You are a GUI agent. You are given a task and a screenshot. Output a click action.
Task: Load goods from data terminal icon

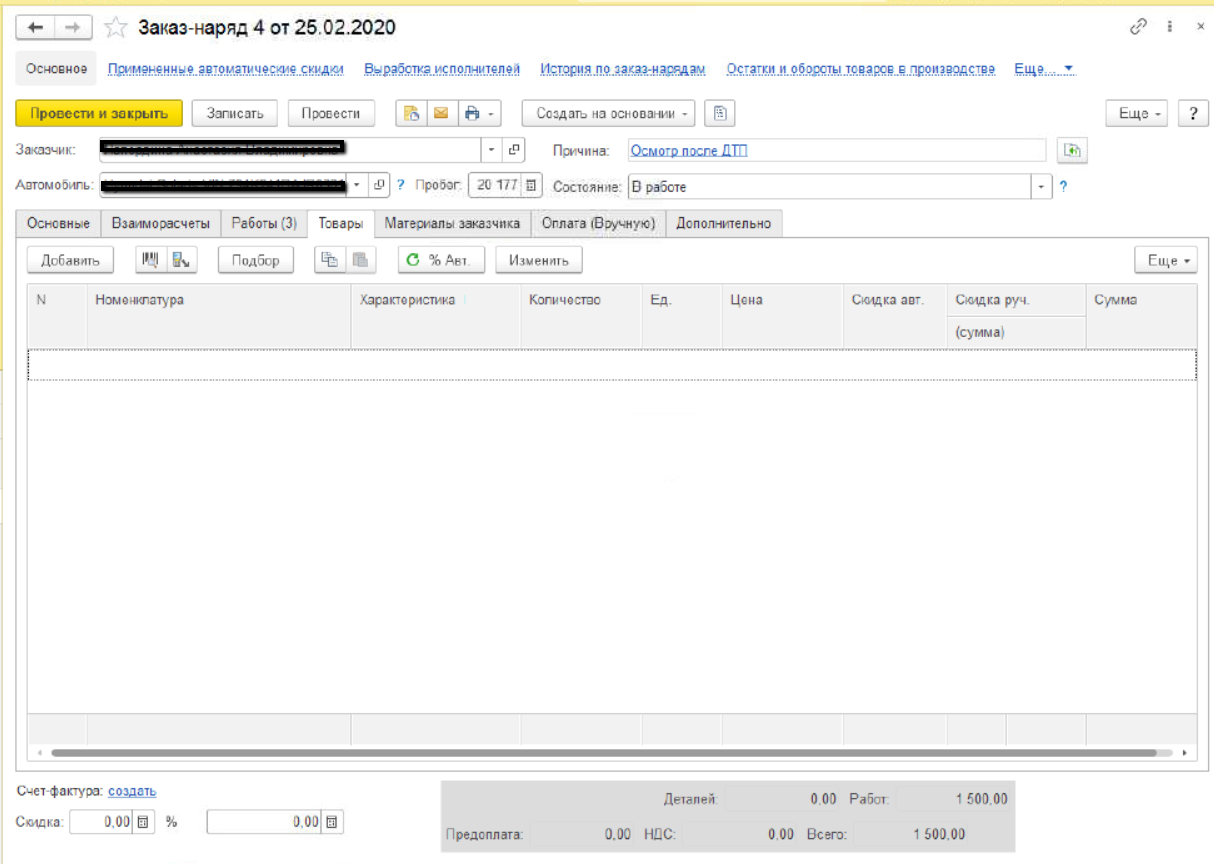[x=182, y=260]
